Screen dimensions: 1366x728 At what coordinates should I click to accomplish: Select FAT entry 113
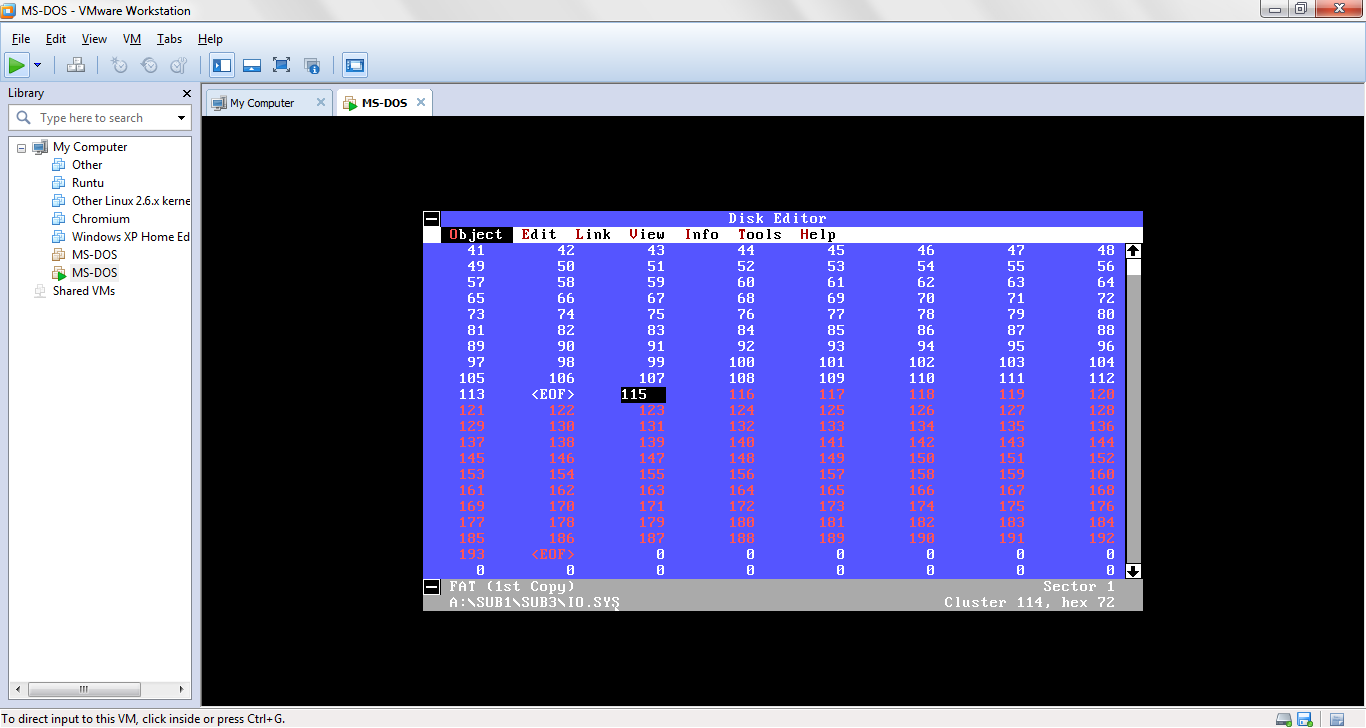pyautogui.click(x=471, y=395)
